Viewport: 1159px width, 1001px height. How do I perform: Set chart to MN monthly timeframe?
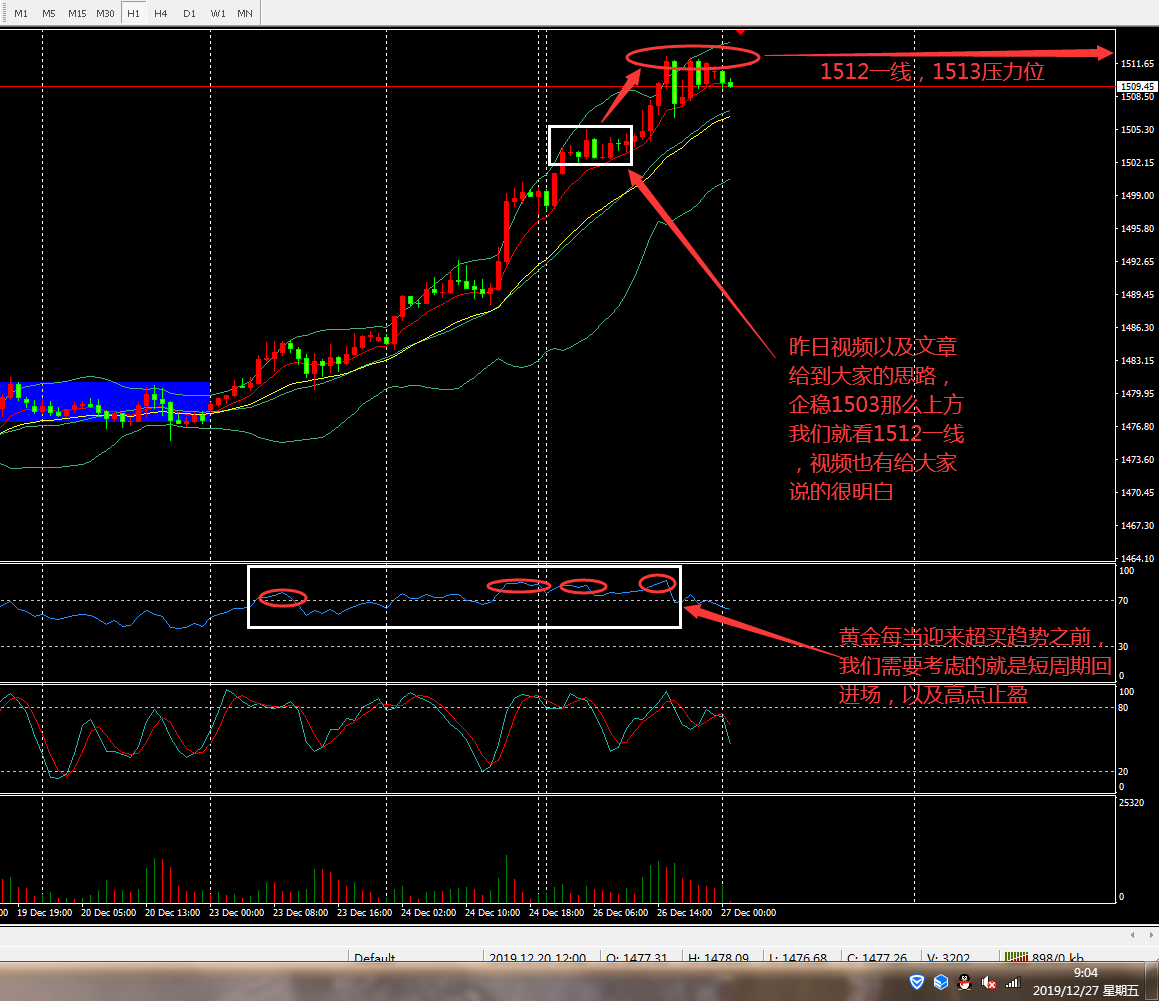[x=245, y=13]
